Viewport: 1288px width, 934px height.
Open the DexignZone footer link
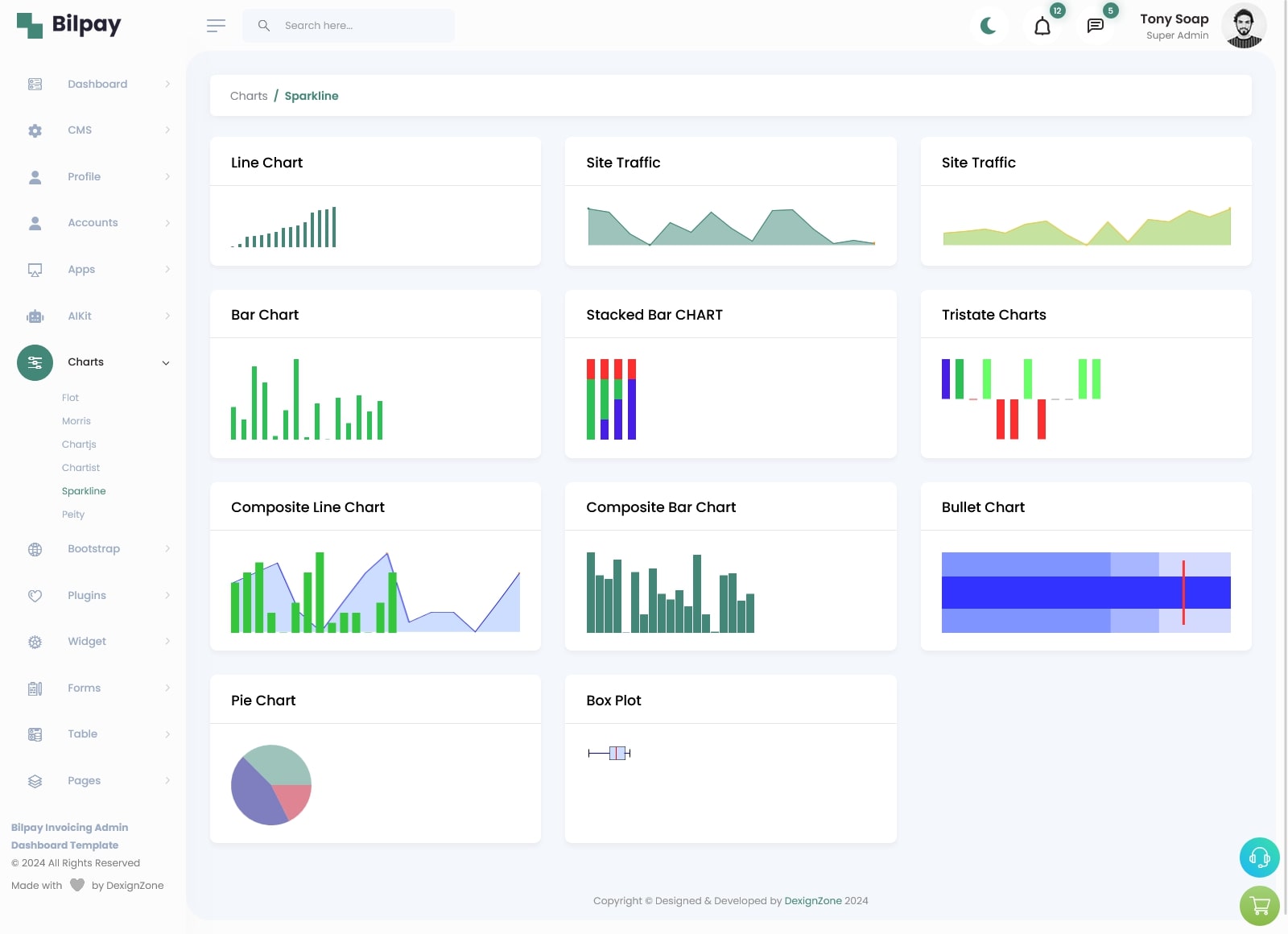812,901
